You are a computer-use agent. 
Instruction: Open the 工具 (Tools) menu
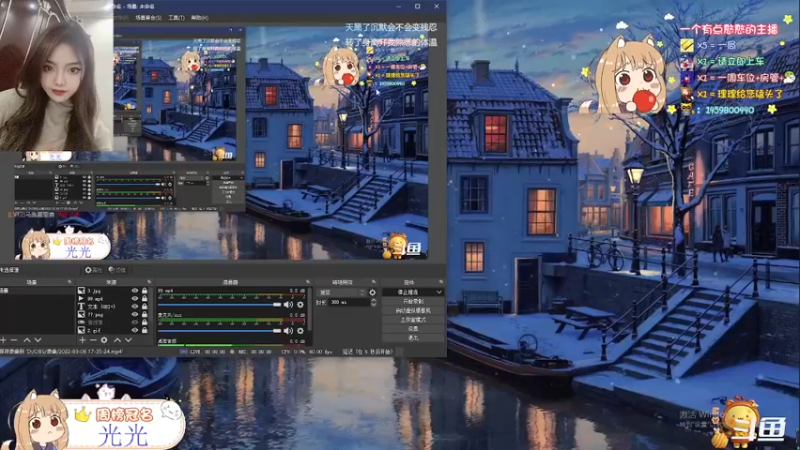tap(176, 18)
